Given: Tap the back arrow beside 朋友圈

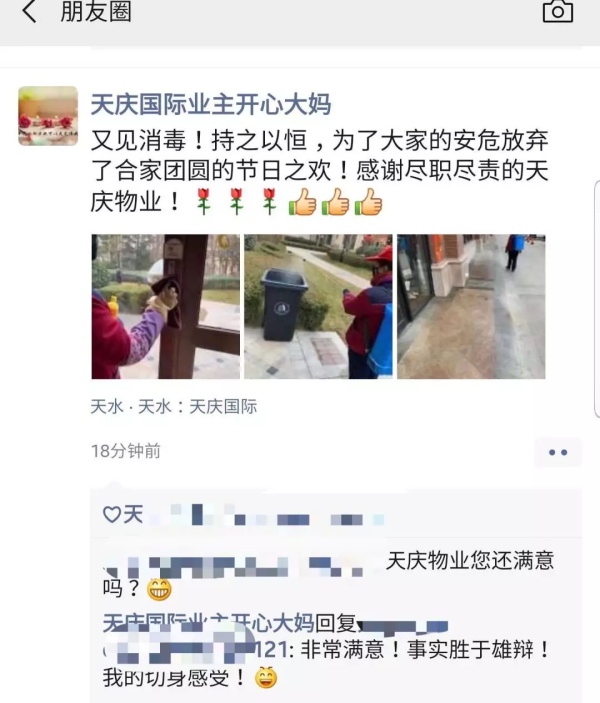Looking at the screenshot, I should (29, 12).
